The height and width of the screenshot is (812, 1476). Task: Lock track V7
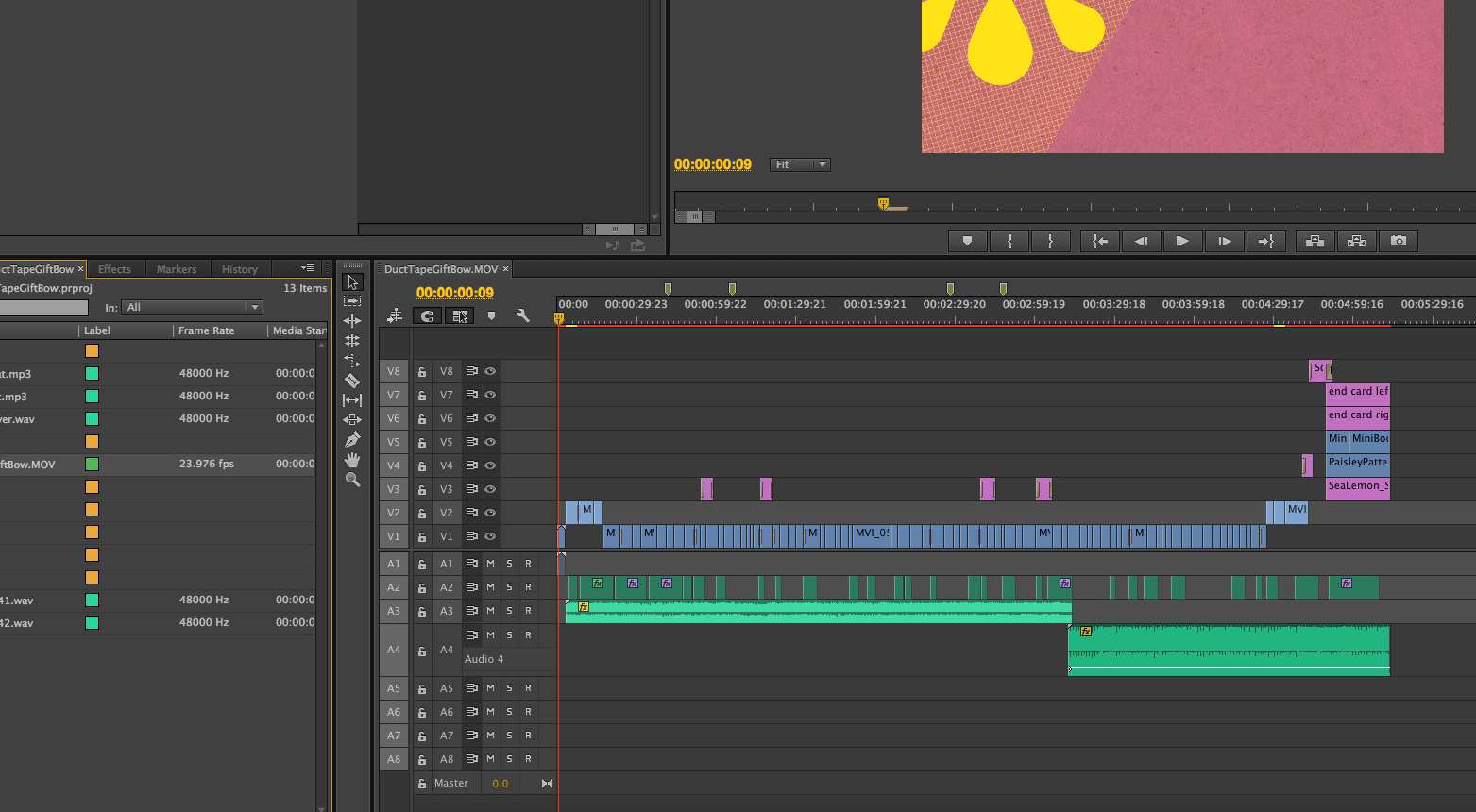422,396
